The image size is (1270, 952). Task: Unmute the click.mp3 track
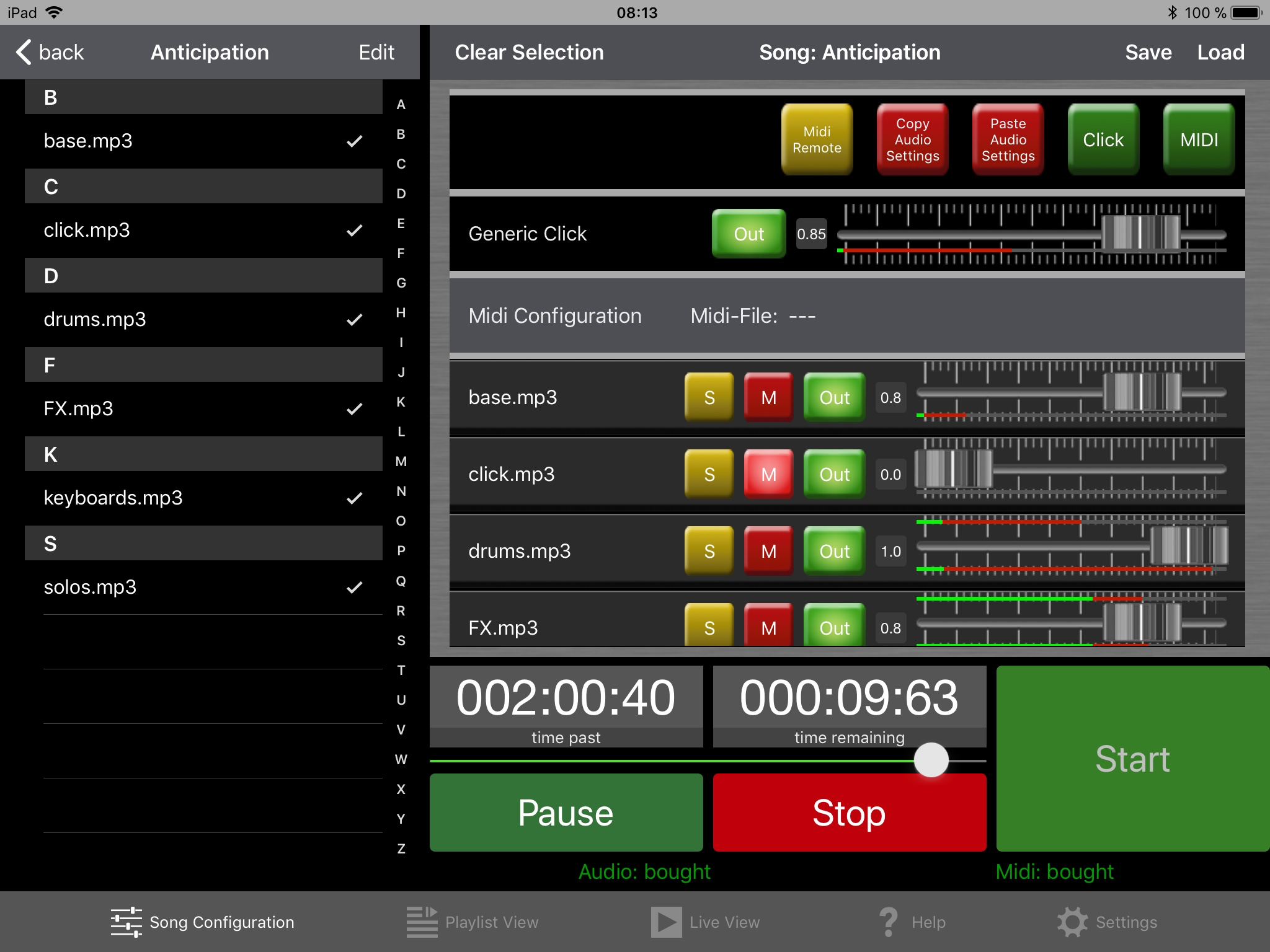768,474
